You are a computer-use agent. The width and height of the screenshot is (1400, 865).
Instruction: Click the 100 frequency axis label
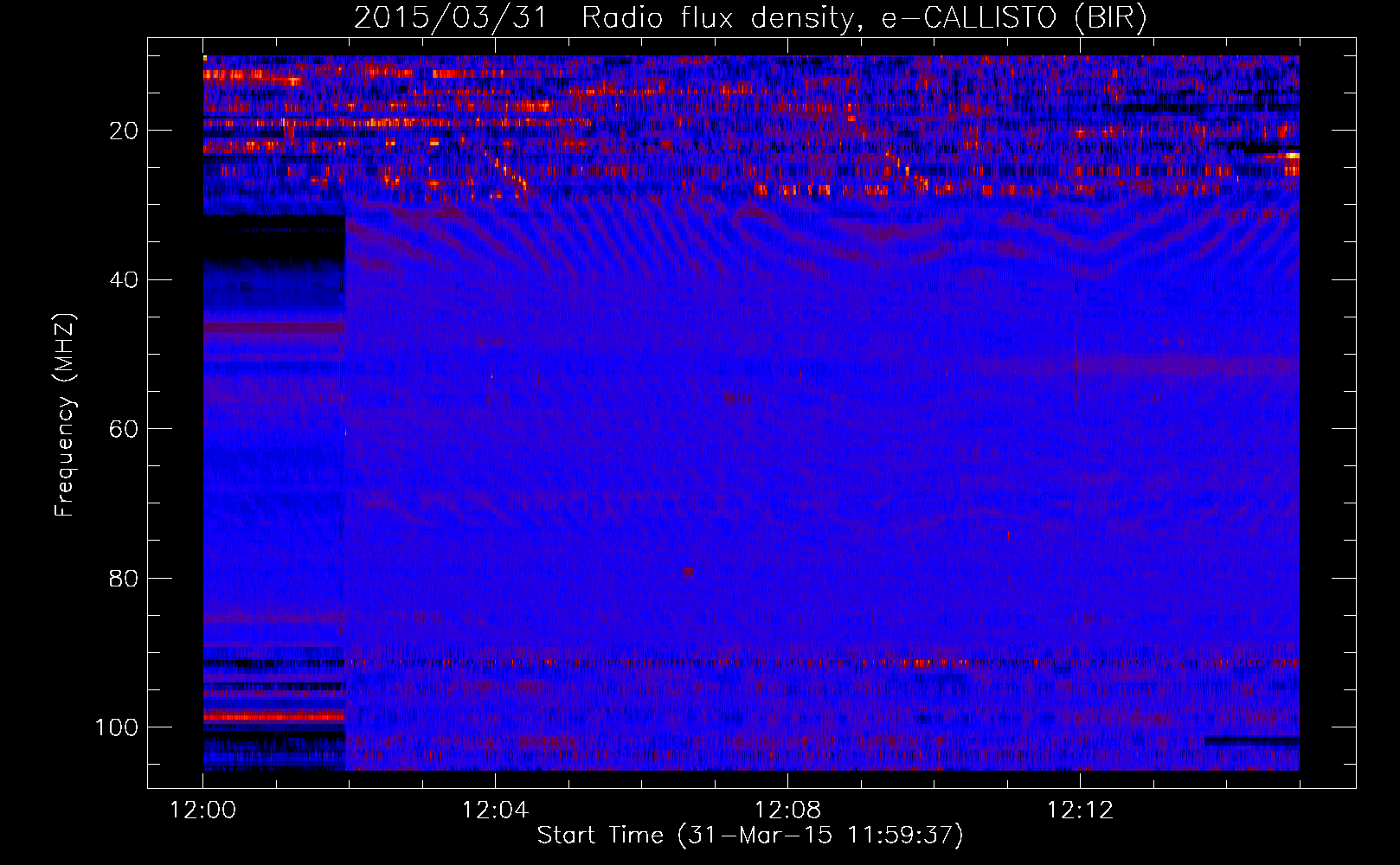click(x=117, y=727)
